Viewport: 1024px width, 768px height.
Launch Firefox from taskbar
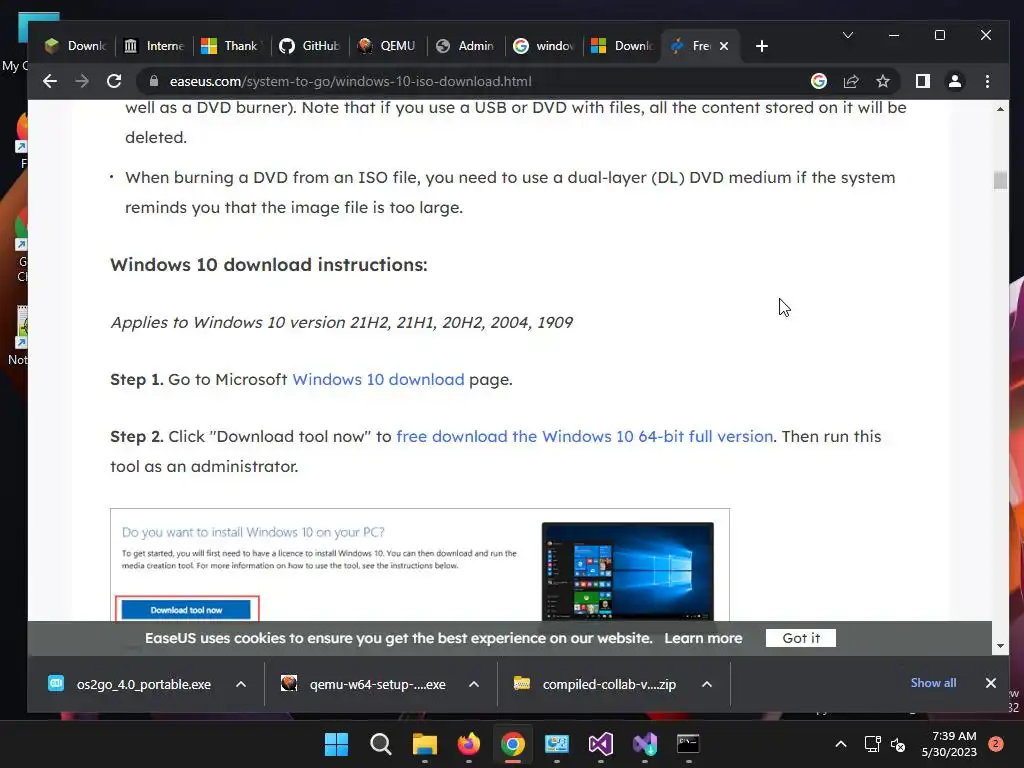coord(468,744)
